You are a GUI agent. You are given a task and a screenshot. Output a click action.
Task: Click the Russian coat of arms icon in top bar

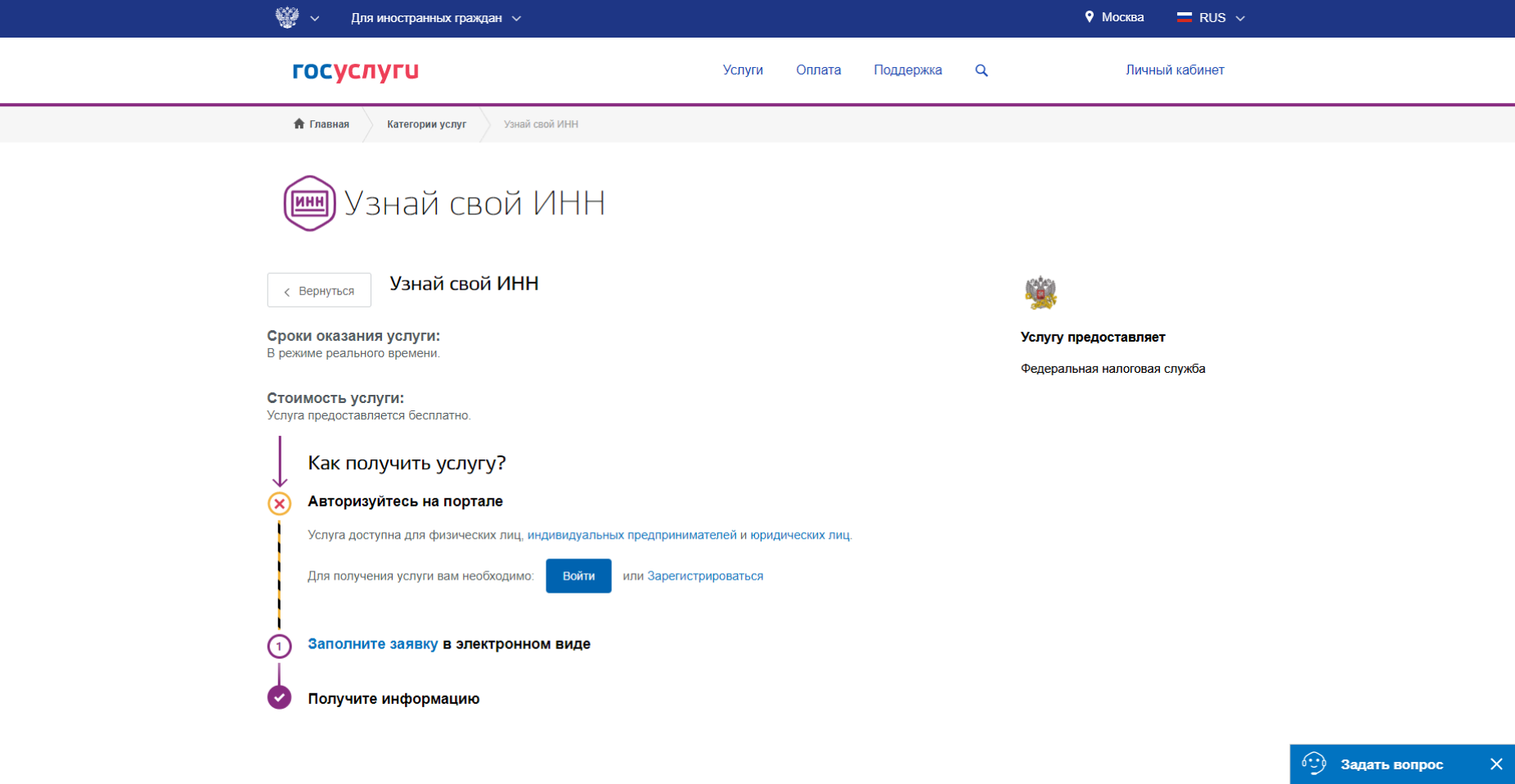pyautogui.click(x=287, y=17)
